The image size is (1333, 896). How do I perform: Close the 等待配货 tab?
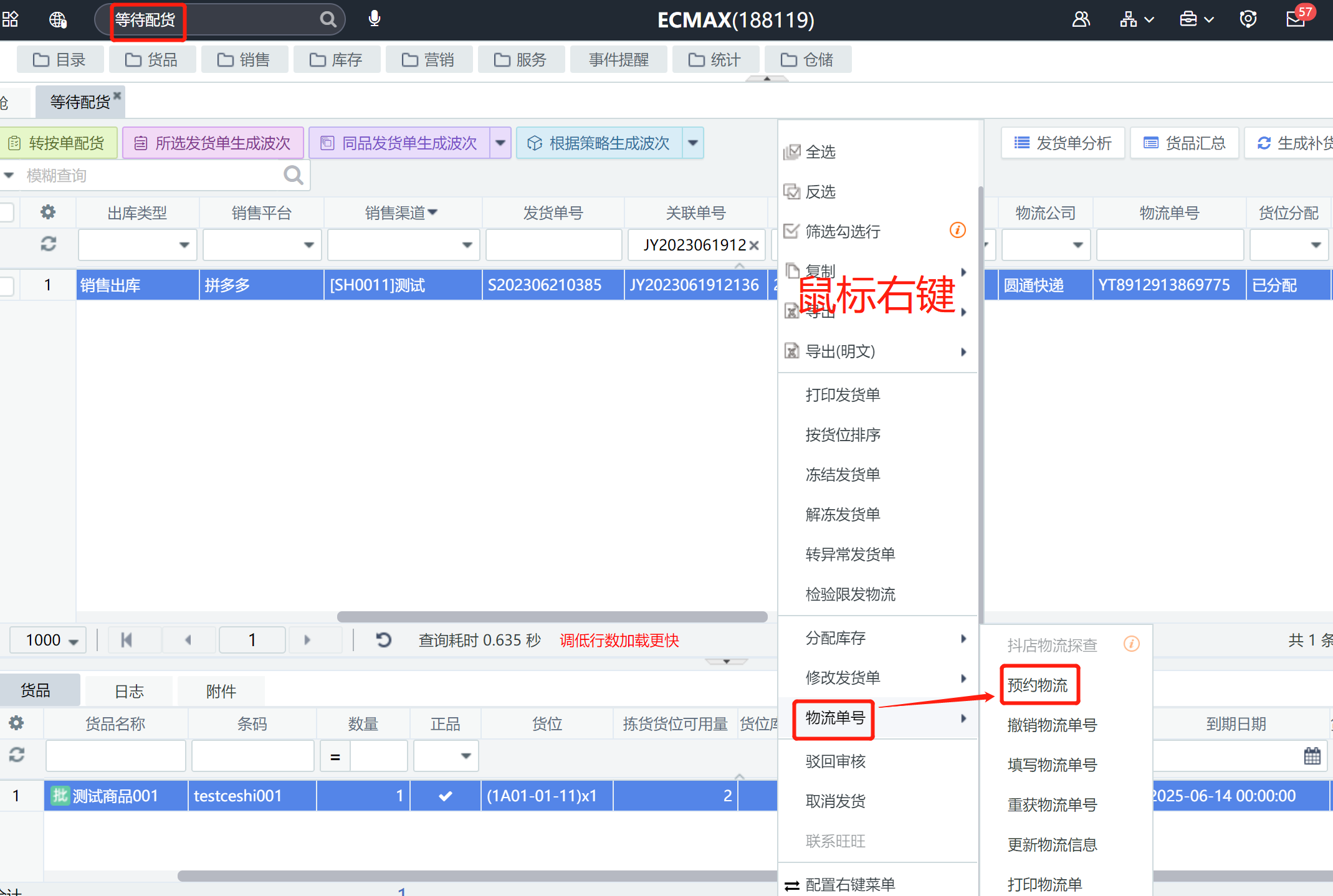coord(117,95)
